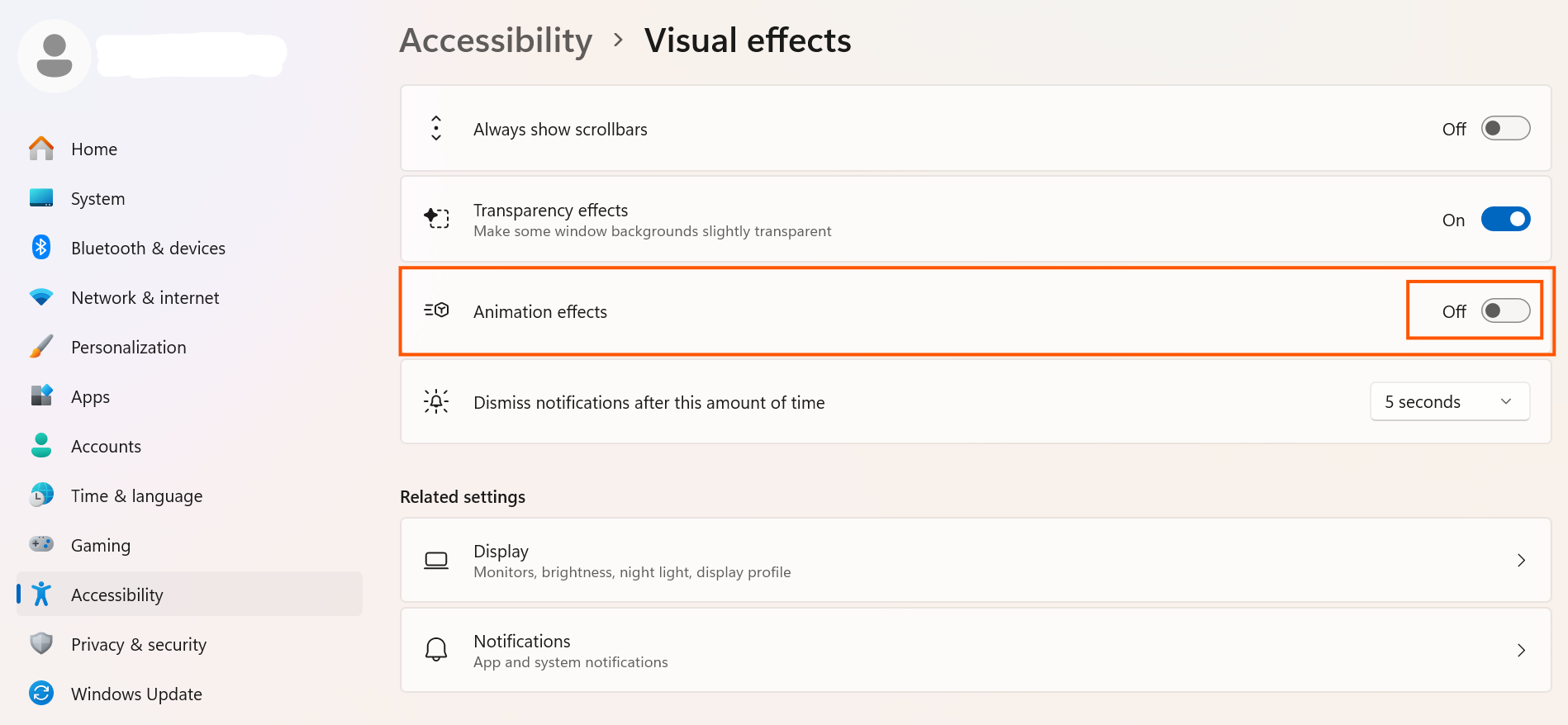The width and height of the screenshot is (1568, 725).
Task: Click the Network & internet wifi icon
Action: pos(41,297)
